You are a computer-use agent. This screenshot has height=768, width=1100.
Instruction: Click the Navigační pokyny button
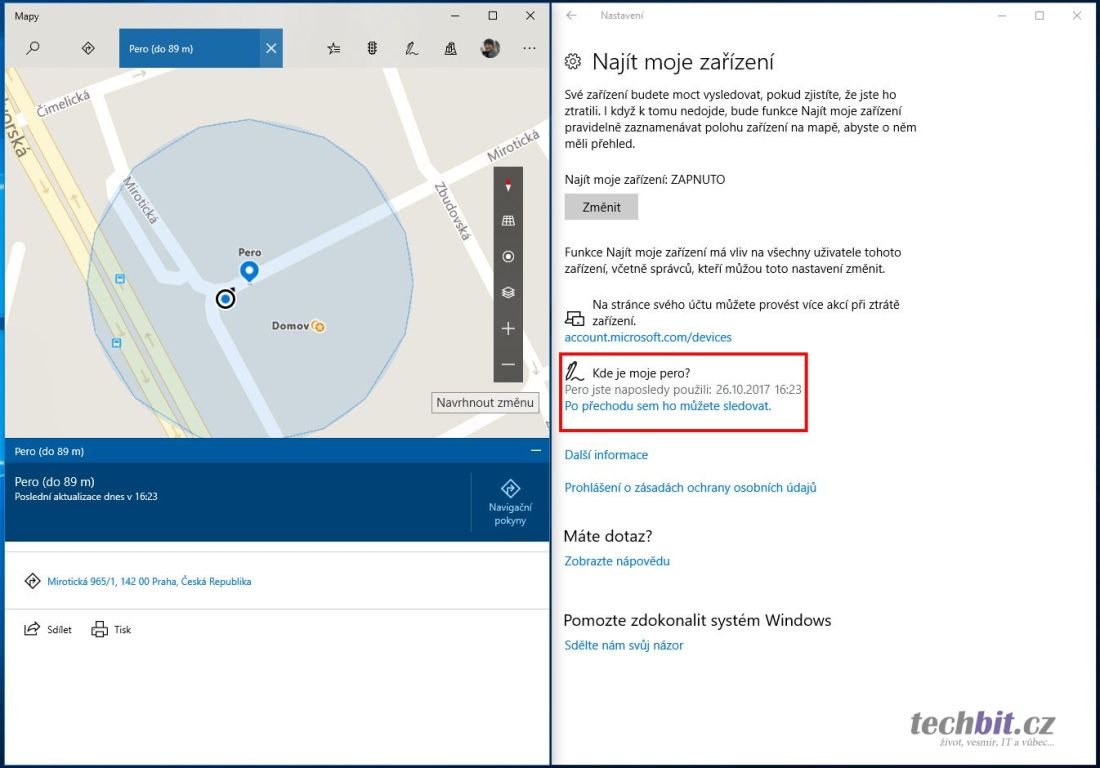tap(510, 501)
